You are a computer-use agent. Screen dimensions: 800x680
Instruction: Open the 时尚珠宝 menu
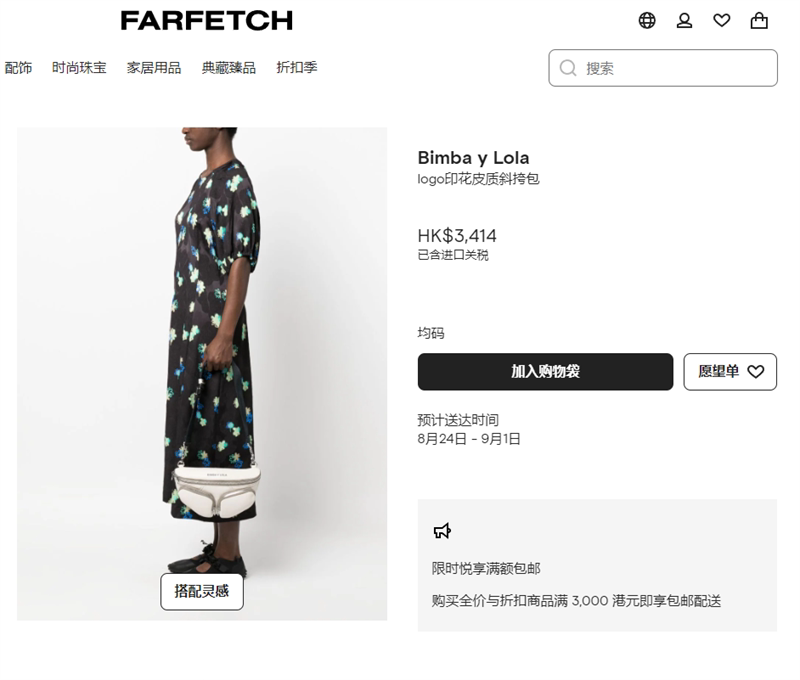(79, 67)
